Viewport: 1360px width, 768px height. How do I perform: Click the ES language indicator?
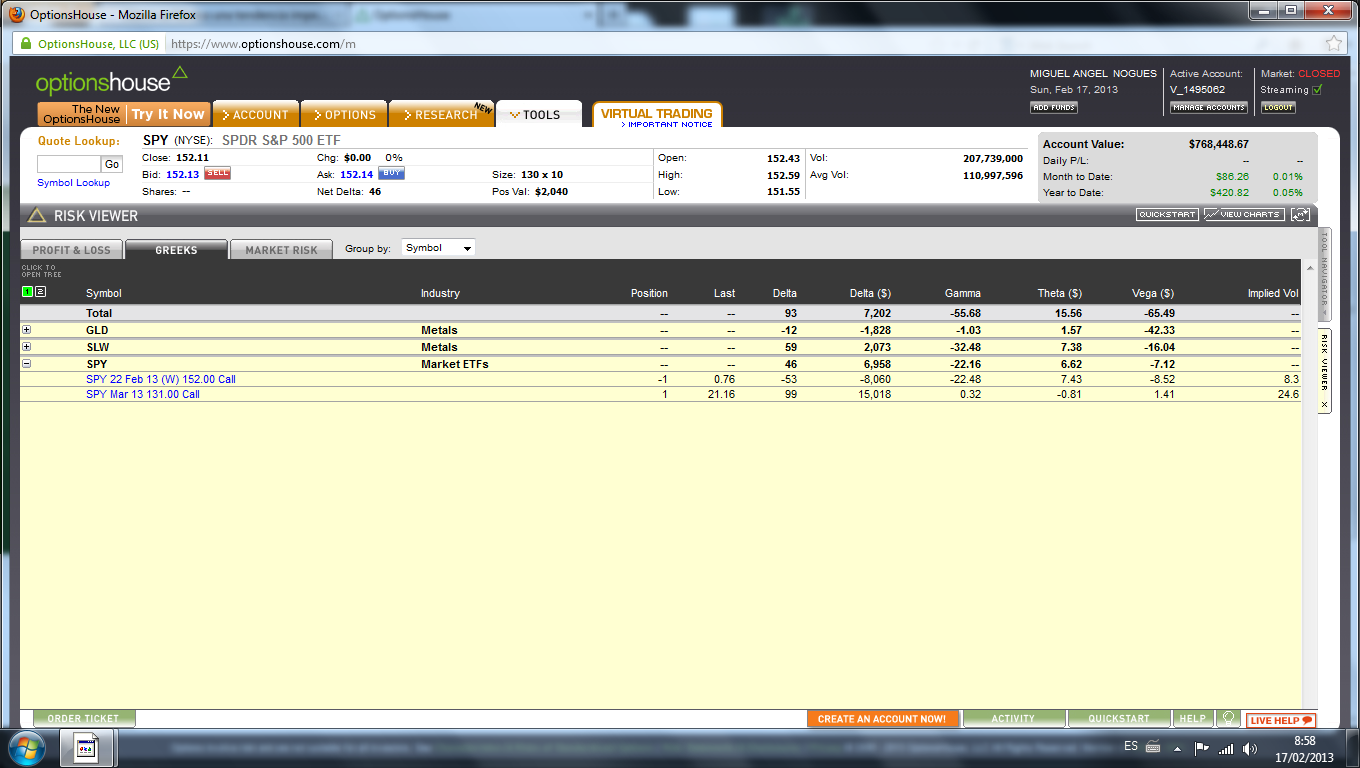tap(1131, 746)
